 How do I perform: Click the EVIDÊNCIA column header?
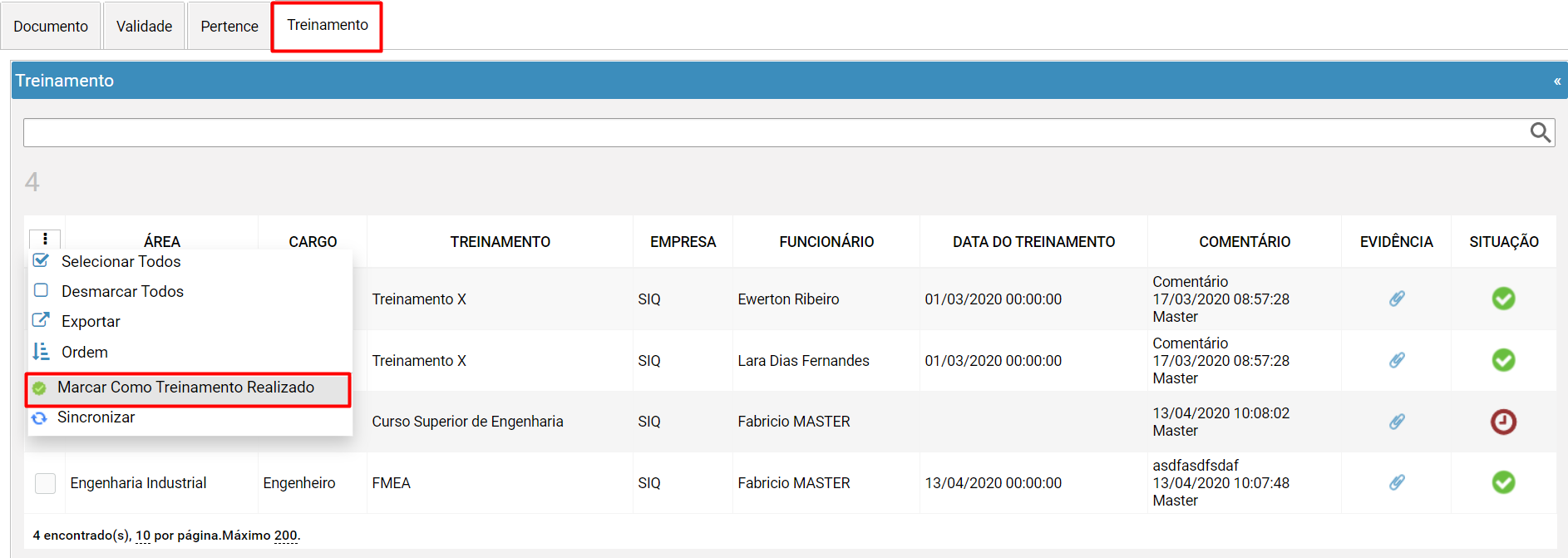tap(1397, 242)
